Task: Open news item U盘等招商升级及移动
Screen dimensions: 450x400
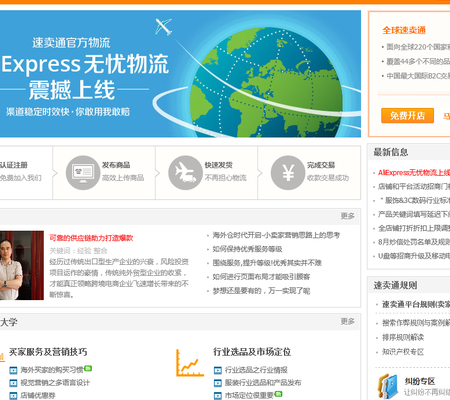Action: [x=414, y=256]
